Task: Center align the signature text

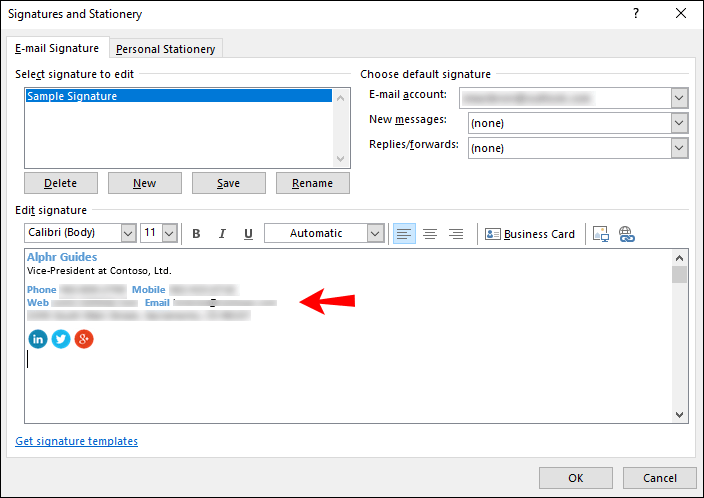Action: point(430,234)
